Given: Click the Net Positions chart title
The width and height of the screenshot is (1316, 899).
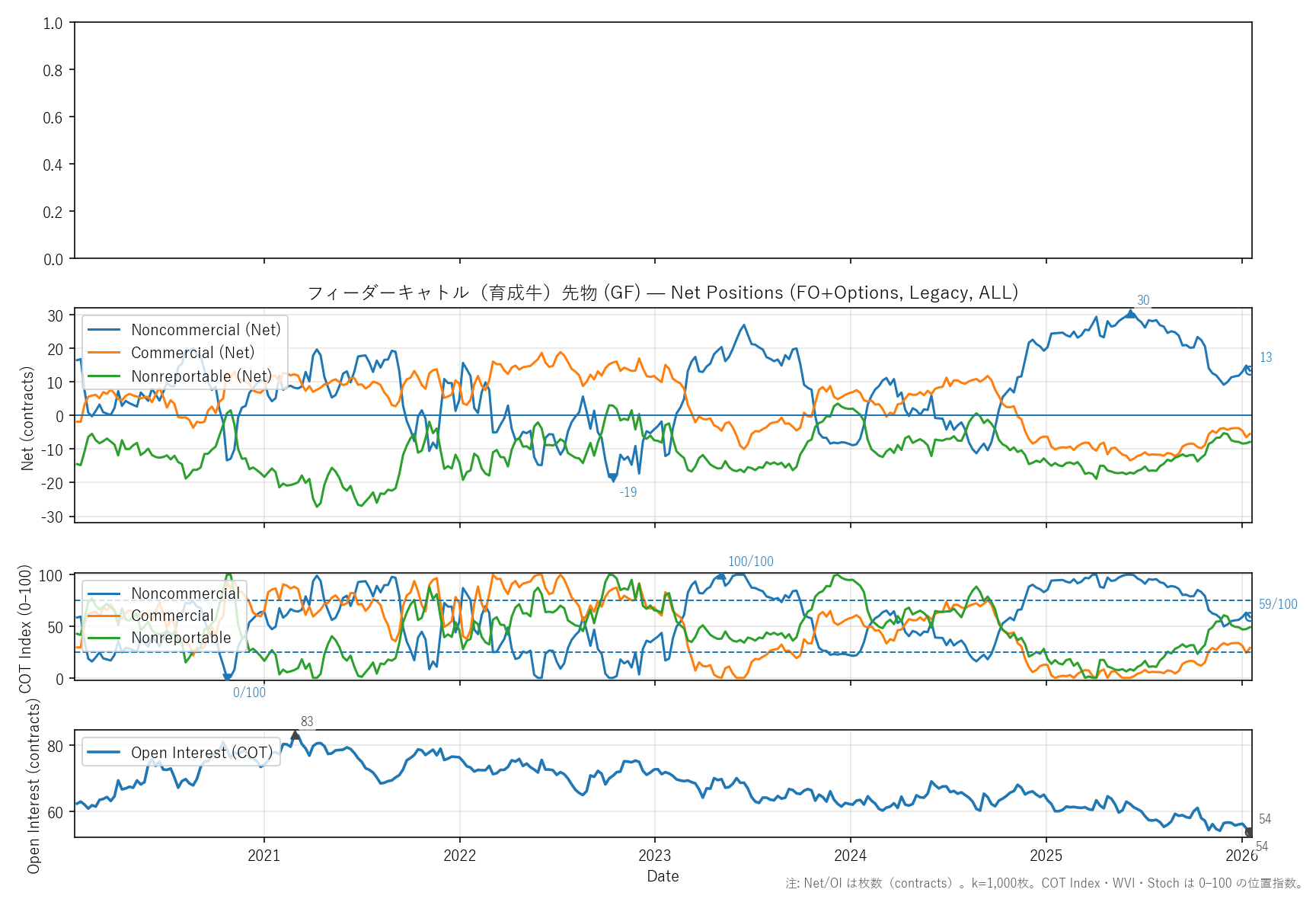Looking at the screenshot, I should (x=663, y=293).
